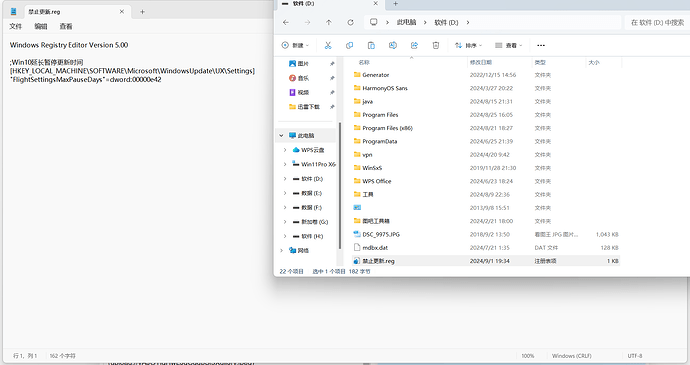The width and height of the screenshot is (690, 365).
Task: Click the Copy icon in Explorer toolbar
Action: coord(349,45)
